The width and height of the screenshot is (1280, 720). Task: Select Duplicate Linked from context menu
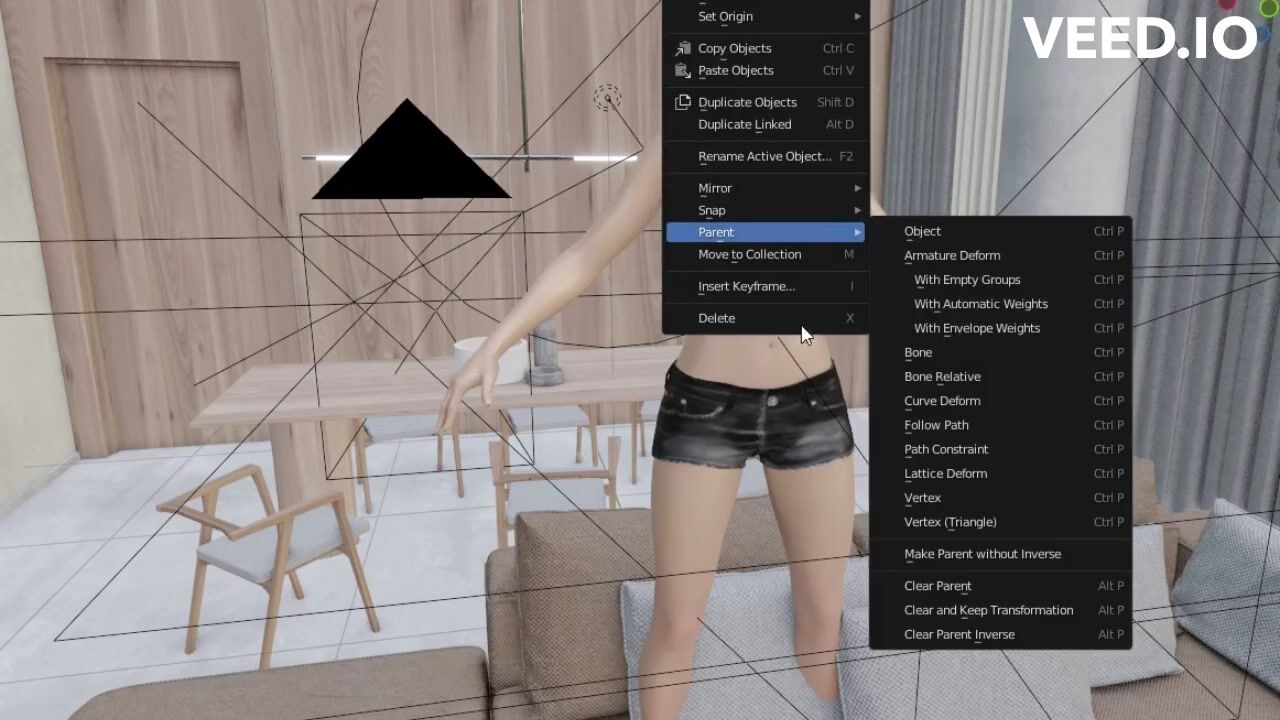tap(744, 124)
